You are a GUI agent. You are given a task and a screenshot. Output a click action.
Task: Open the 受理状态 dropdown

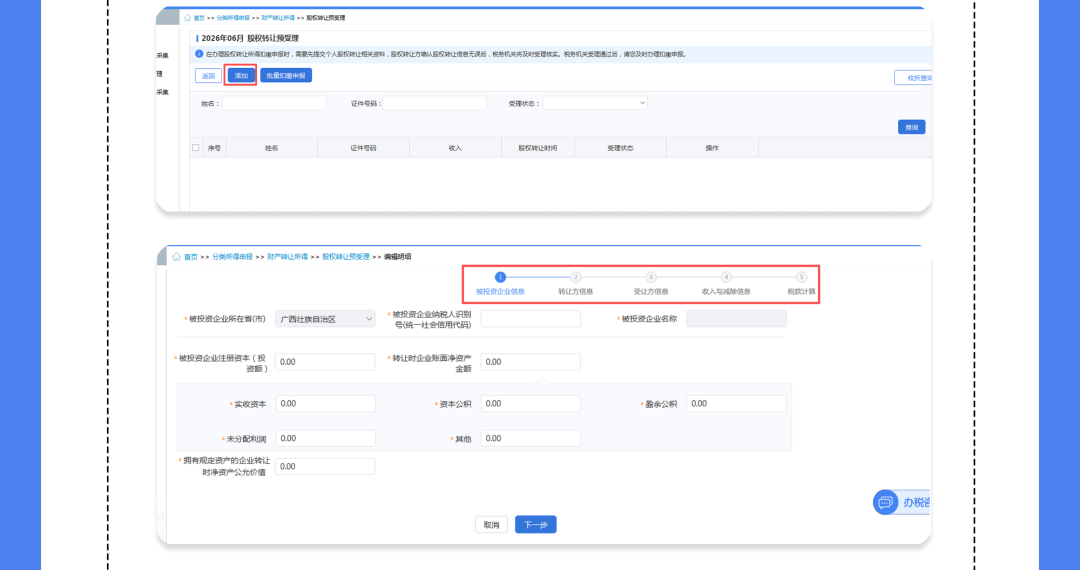595,103
